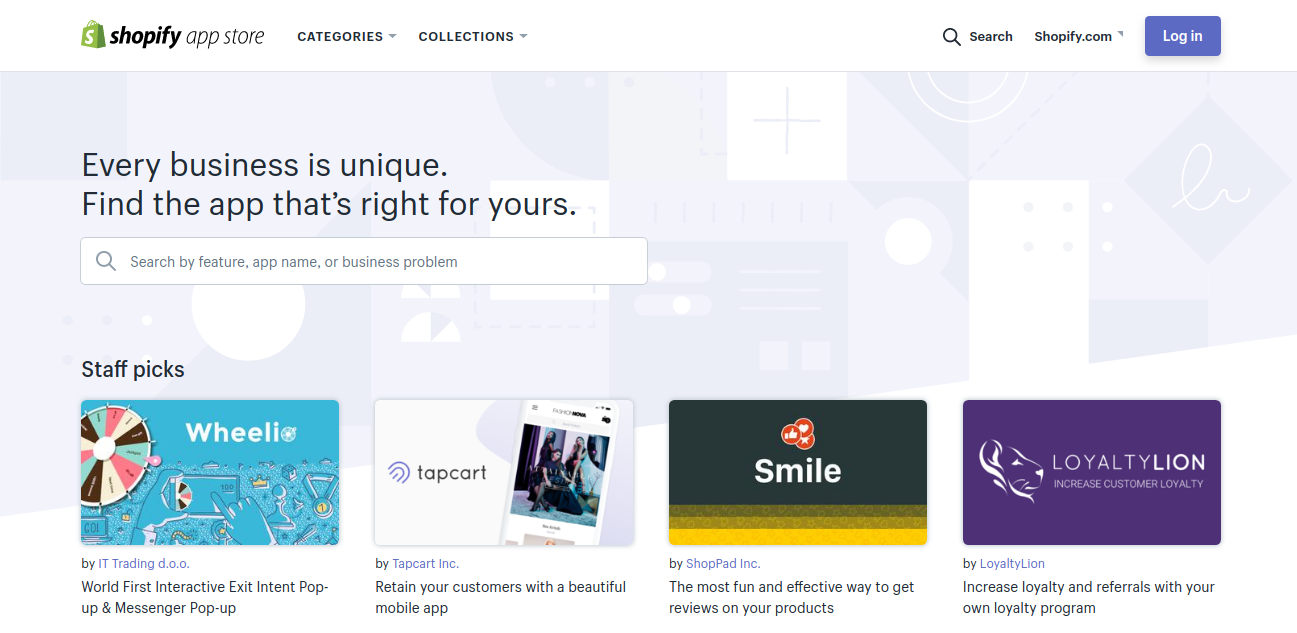Click the magnifying glass search icon in header

952,37
